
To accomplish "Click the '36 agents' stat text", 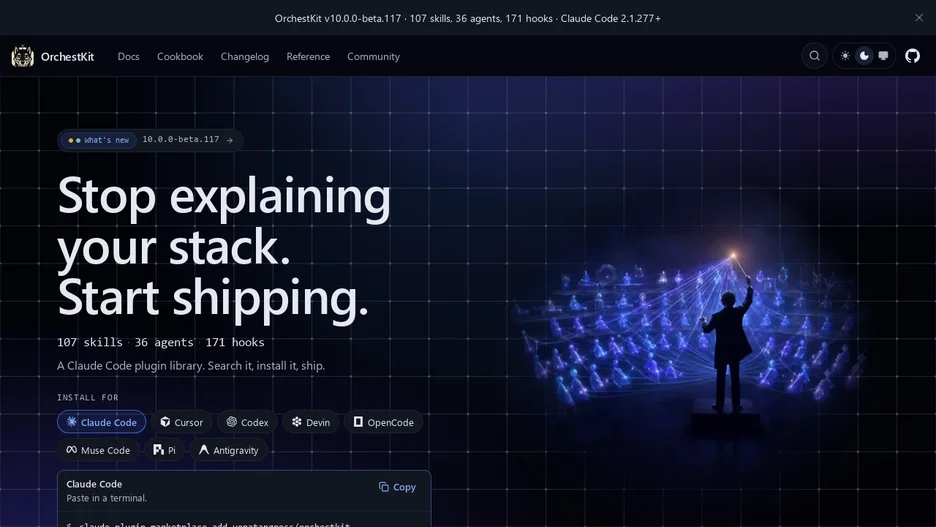I will [164, 343].
